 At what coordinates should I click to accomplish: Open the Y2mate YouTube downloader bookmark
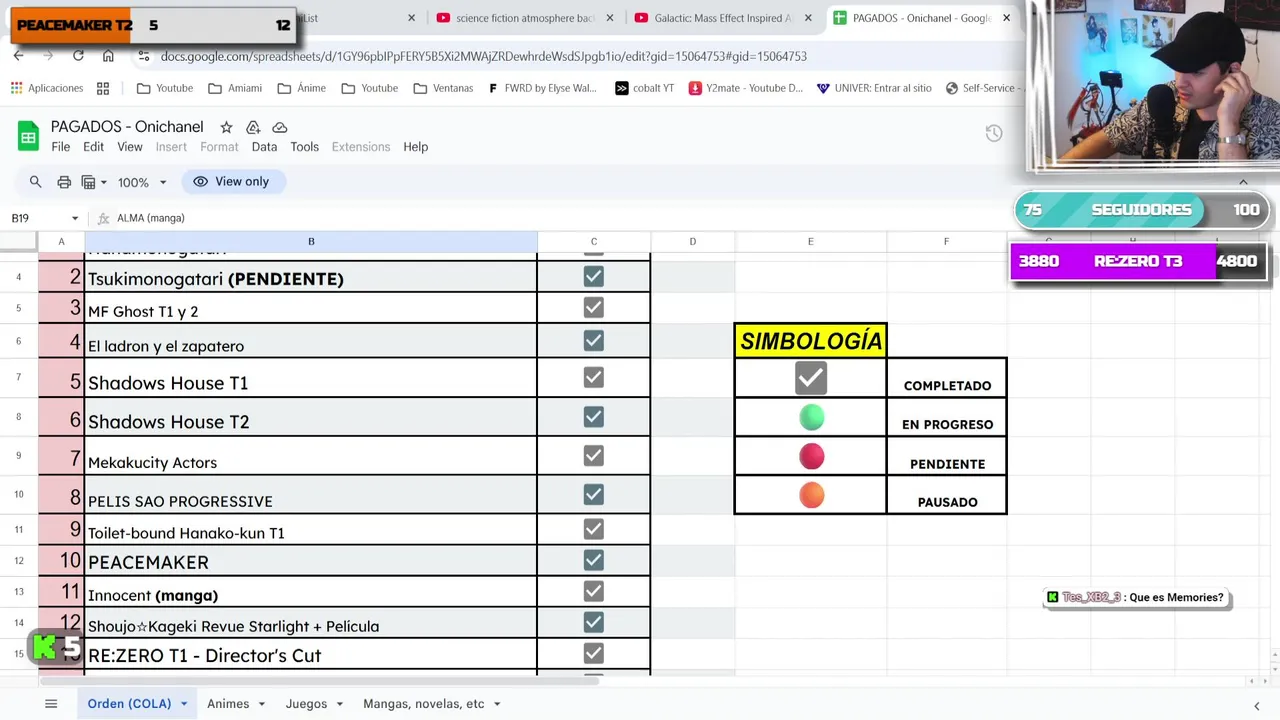(x=744, y=88)
